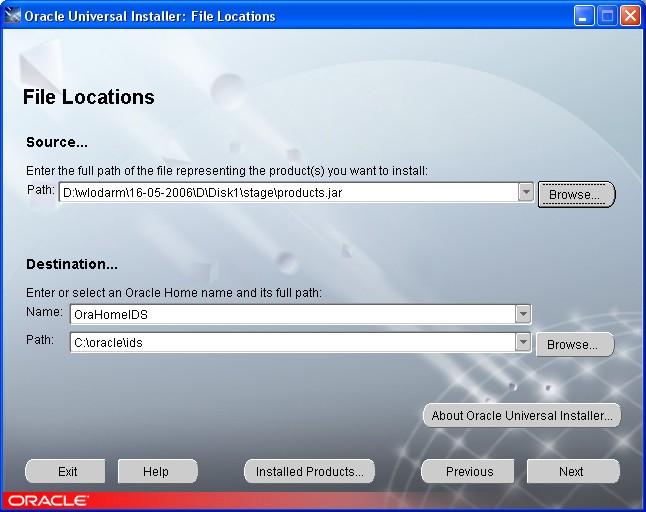Expand the Oracle Home Name dropdown
This screenshot has height=512, width=646.
click(x=523, y=314)
